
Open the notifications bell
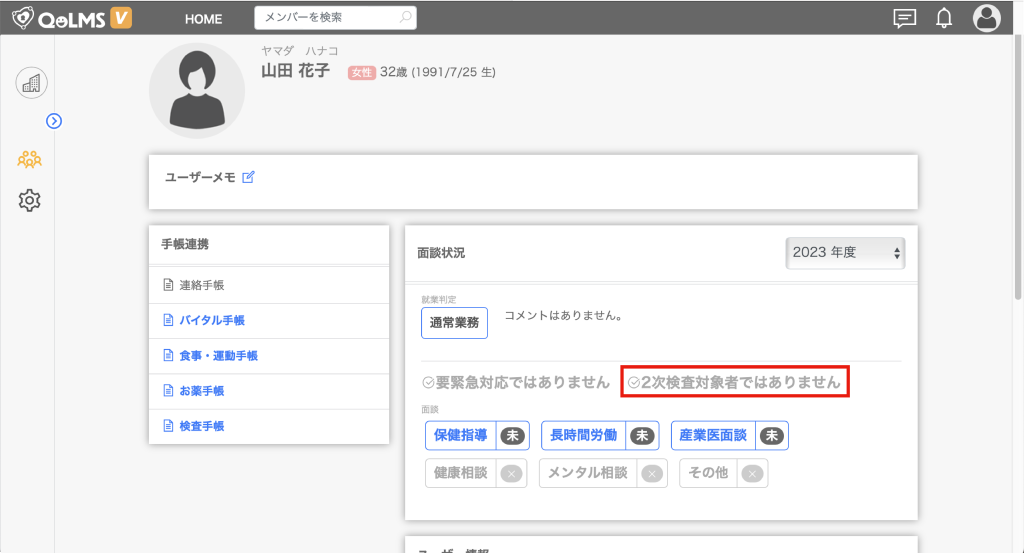coord(944,18)
